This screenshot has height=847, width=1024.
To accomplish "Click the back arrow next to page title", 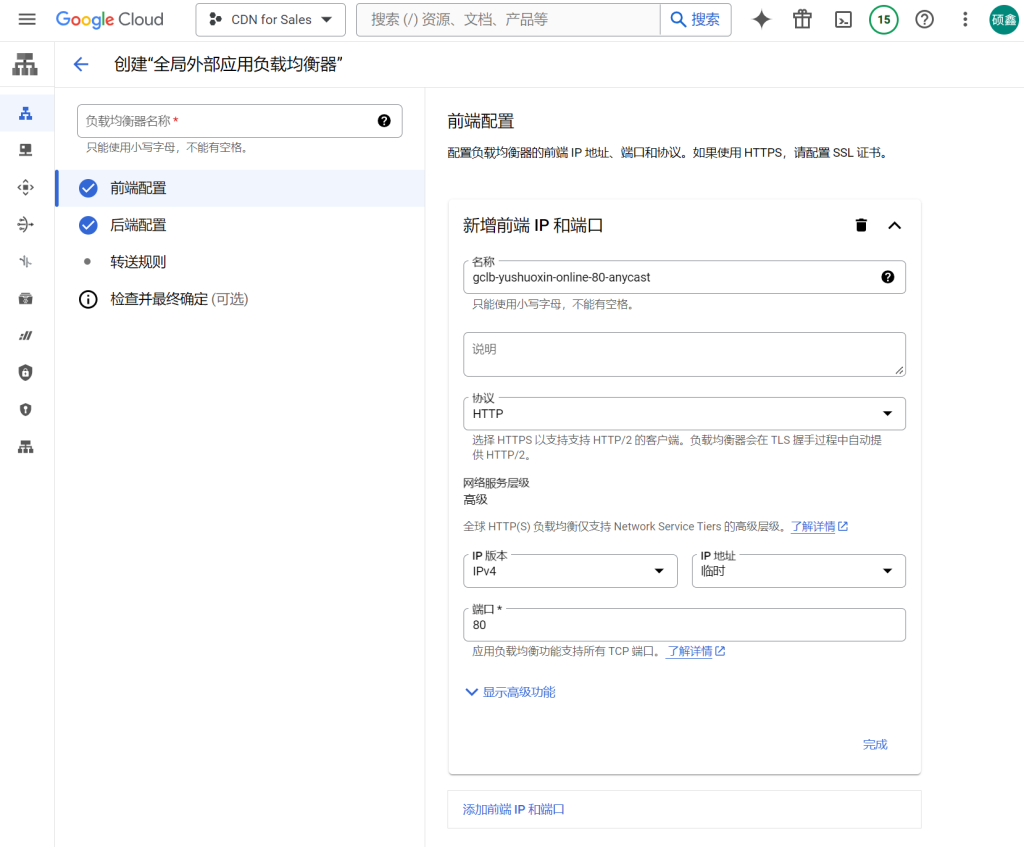I will tap(81, 65).
